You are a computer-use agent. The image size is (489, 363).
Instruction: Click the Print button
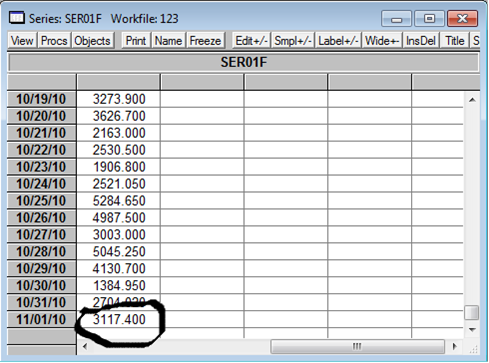(136, 41)
